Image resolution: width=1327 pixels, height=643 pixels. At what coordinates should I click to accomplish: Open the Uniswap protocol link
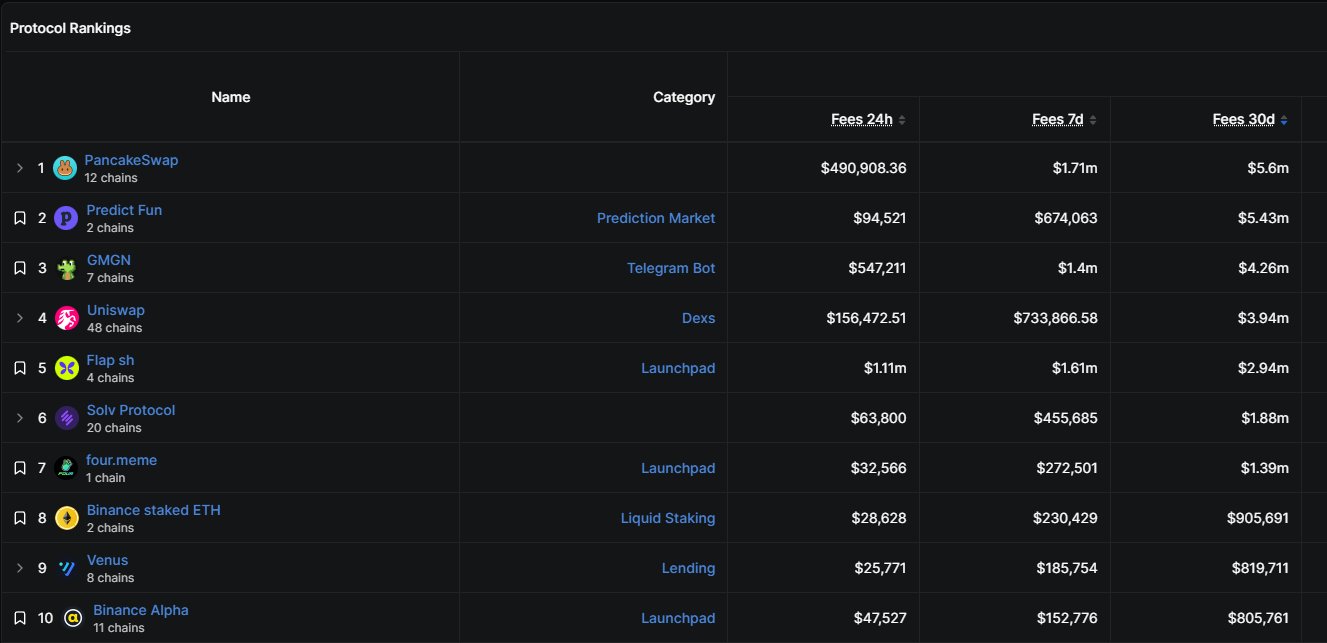(x=116, y=310)
